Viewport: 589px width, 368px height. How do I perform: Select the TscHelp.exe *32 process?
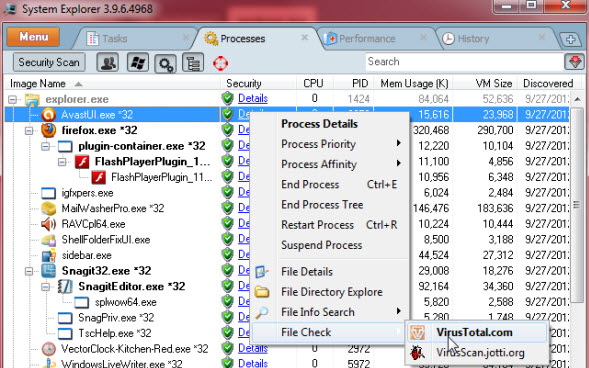click(115, 333)
